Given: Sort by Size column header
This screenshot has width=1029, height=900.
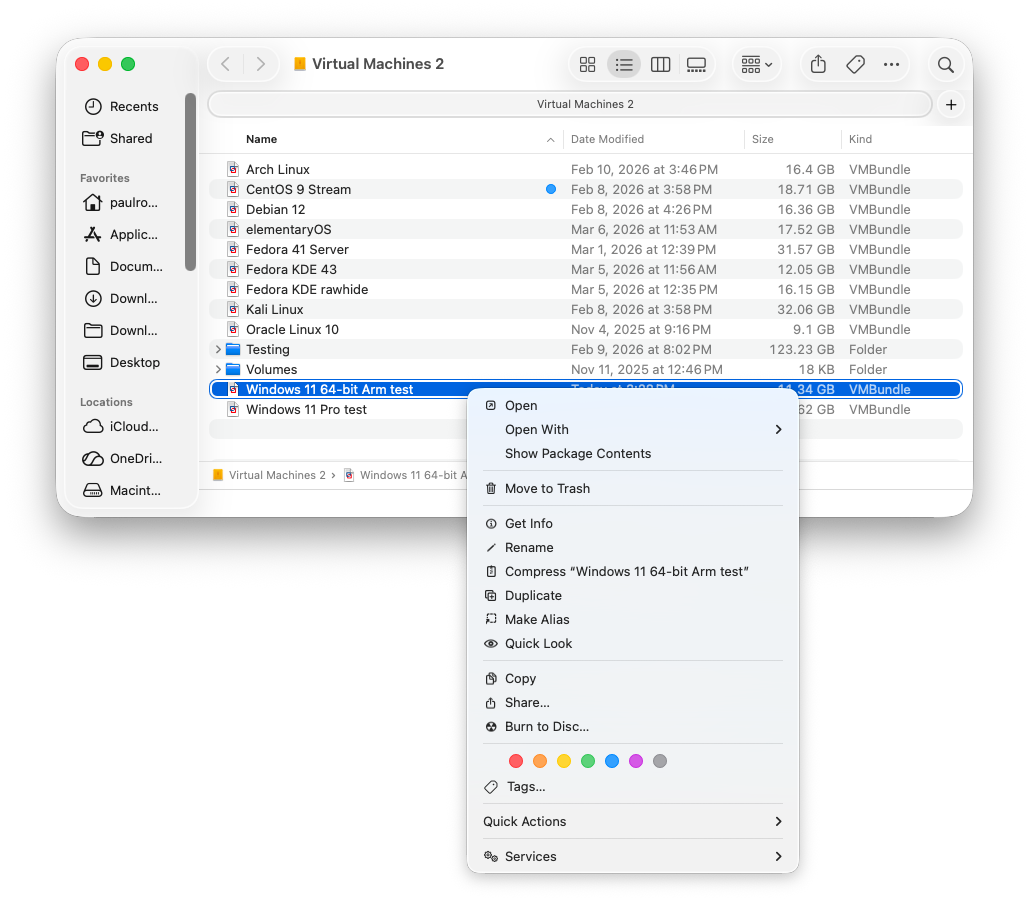Looking at the screenshot, I should (763, 139).
